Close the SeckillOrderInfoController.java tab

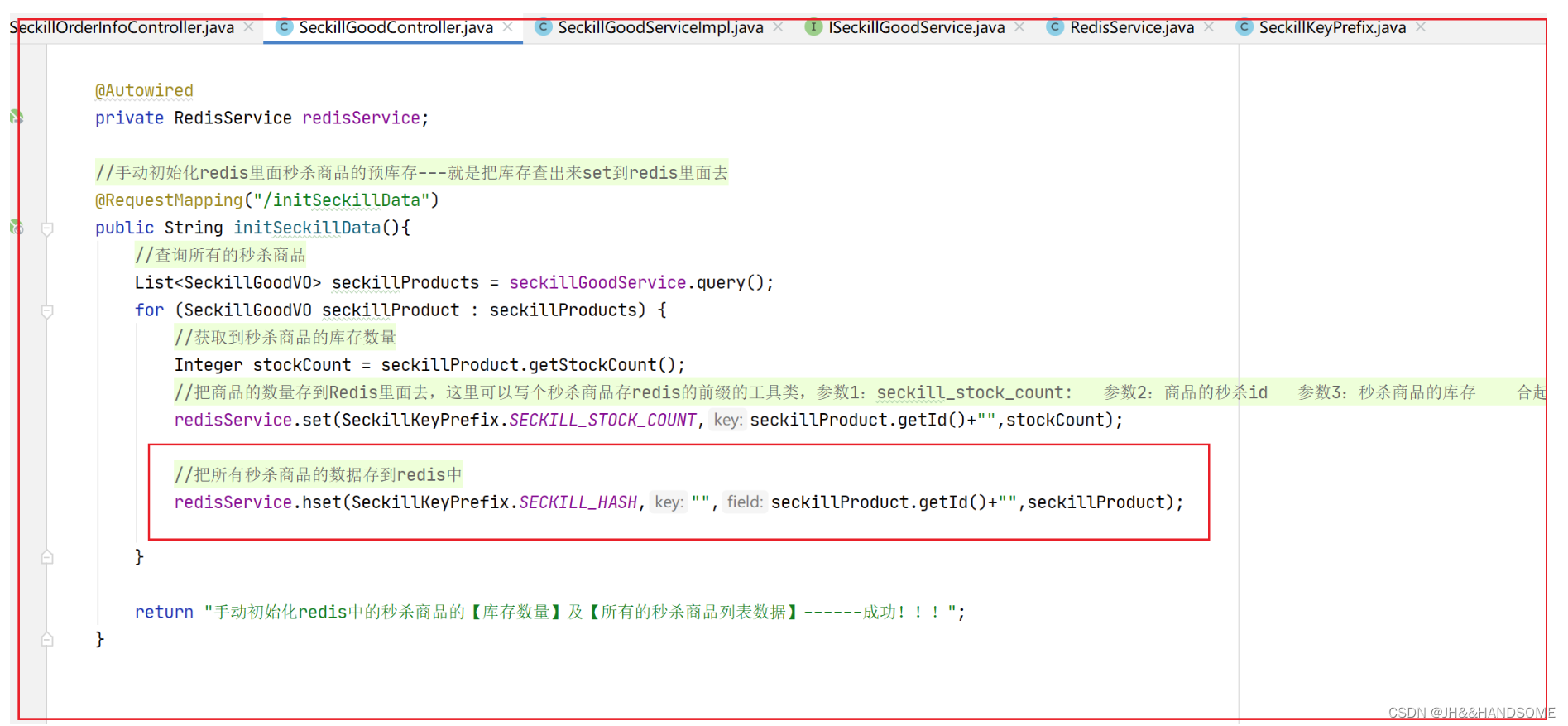[248, 27]
